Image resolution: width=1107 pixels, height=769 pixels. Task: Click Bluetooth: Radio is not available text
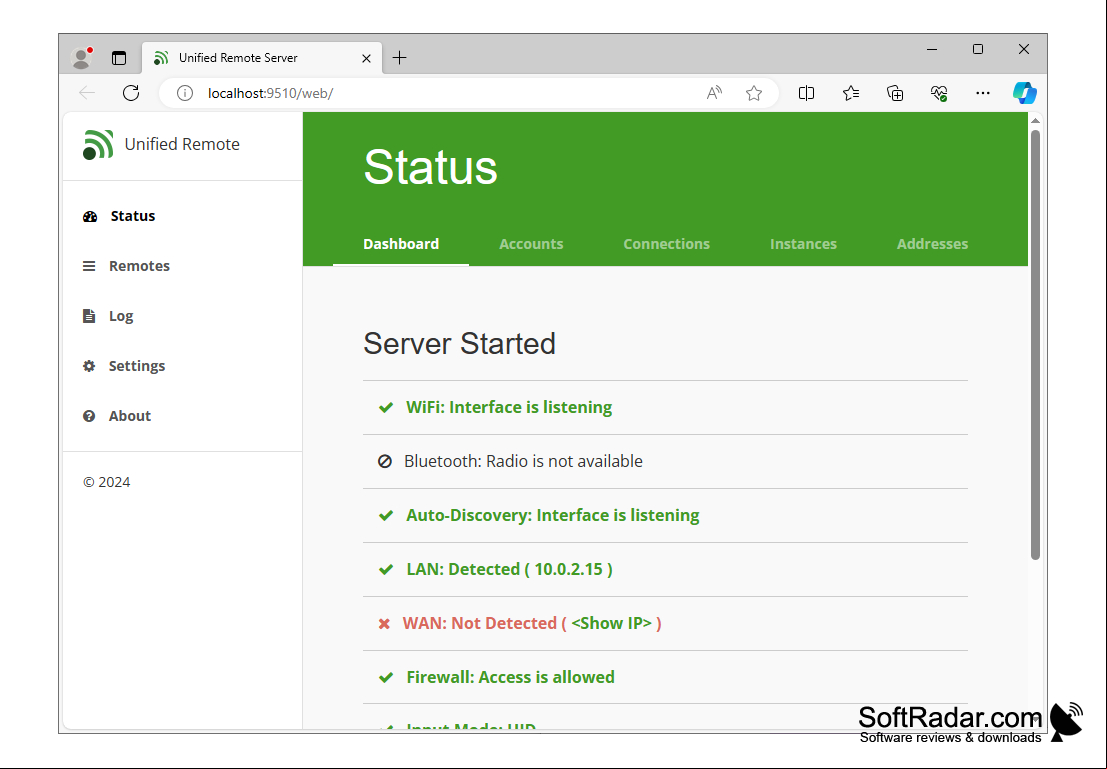pos(523,461)
